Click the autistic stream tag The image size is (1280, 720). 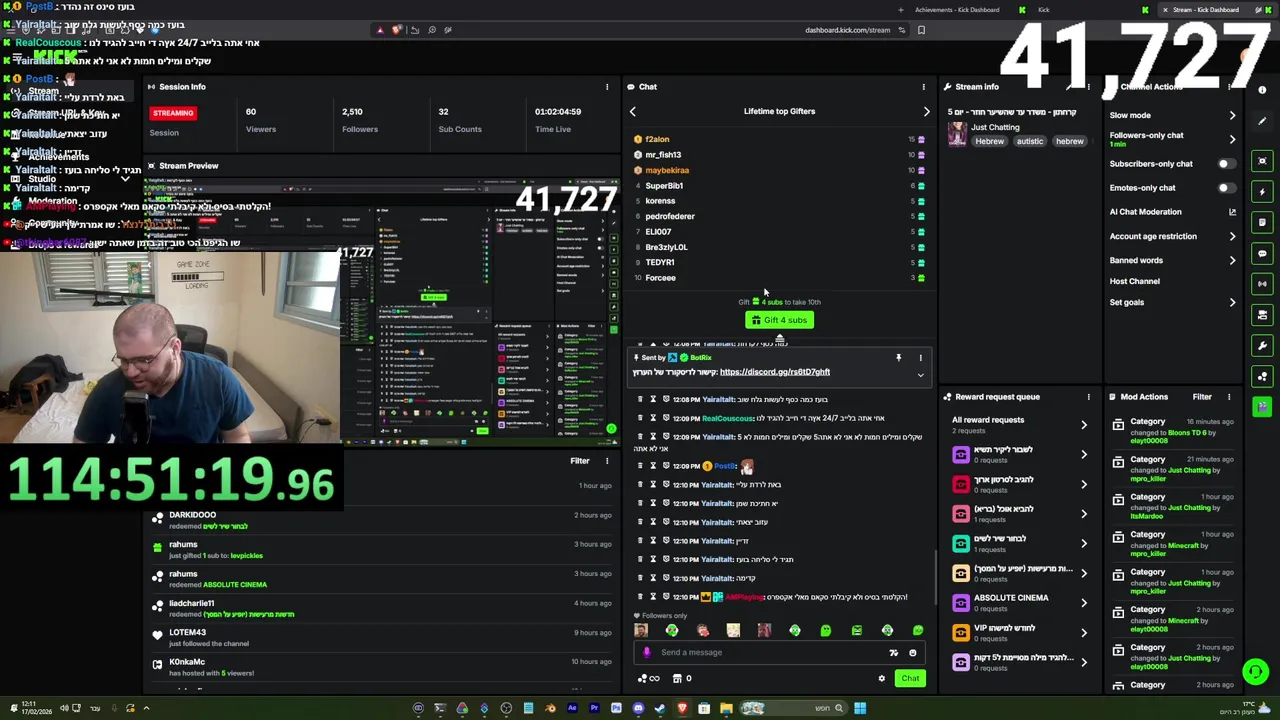(x=1030, y=142)
